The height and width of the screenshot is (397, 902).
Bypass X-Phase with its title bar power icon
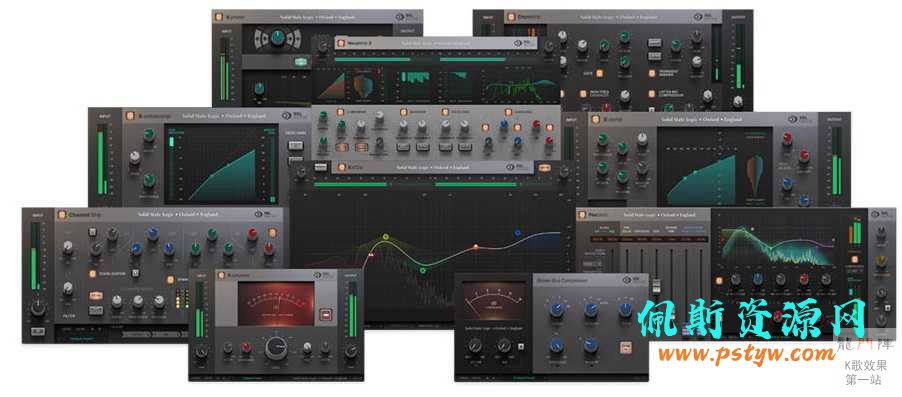tap(219, 17)
